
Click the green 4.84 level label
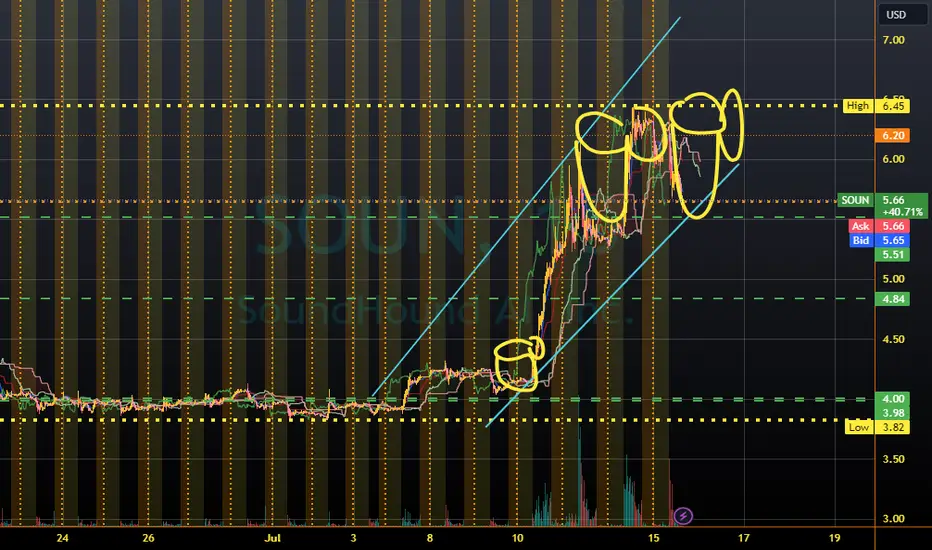coord(893,299)
